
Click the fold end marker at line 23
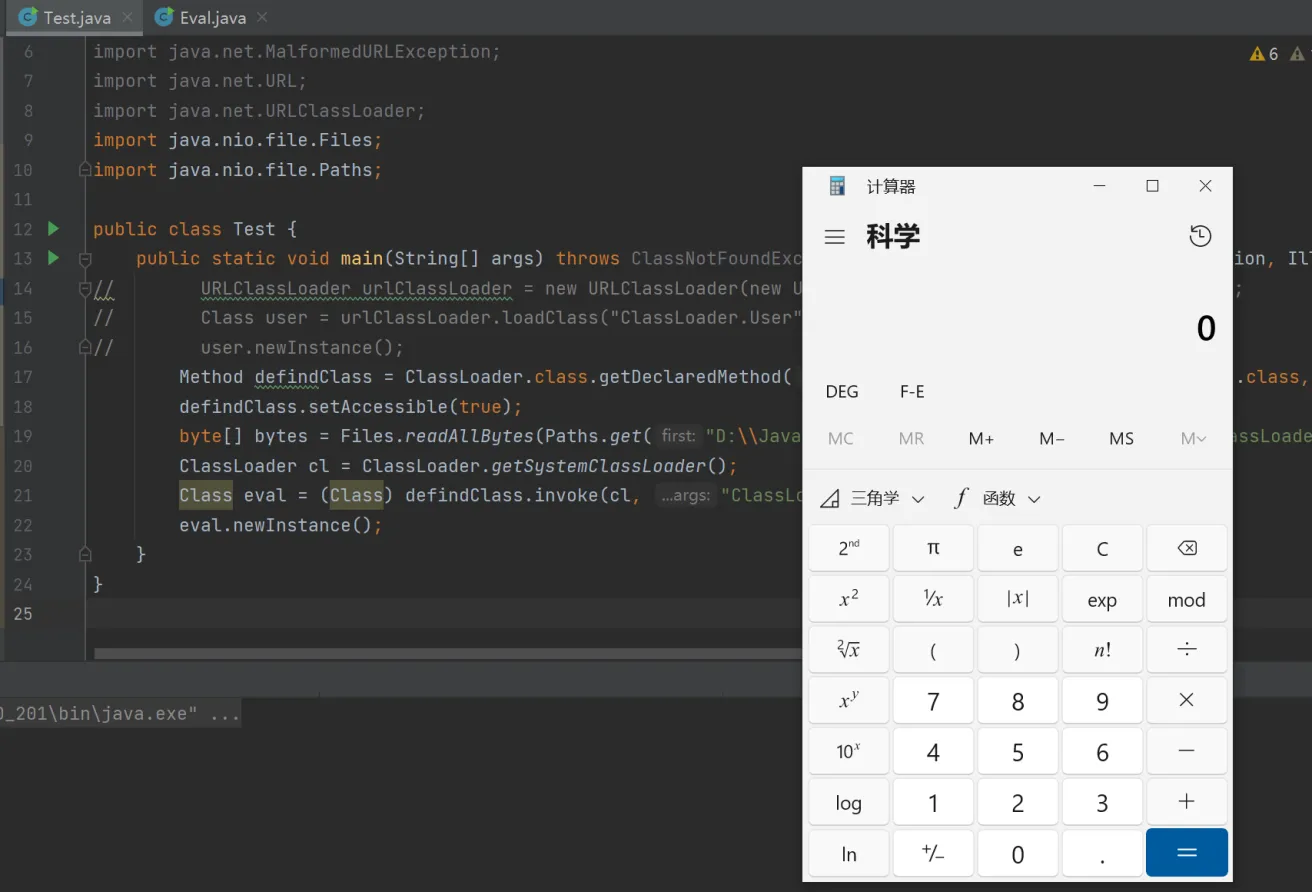(x=85, y=554)
